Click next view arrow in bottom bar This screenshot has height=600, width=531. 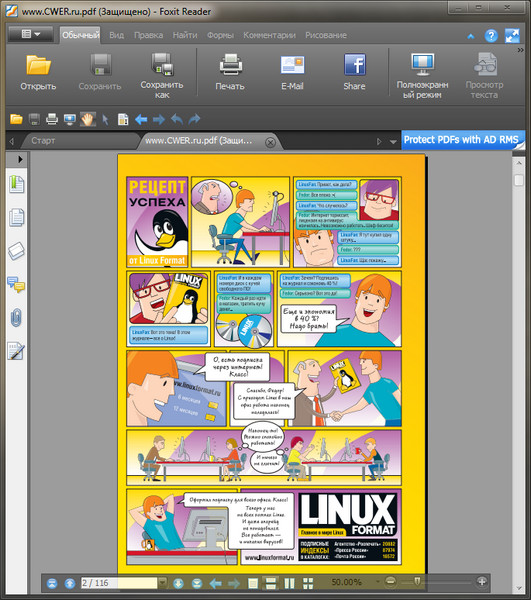[x=233, y=584]
